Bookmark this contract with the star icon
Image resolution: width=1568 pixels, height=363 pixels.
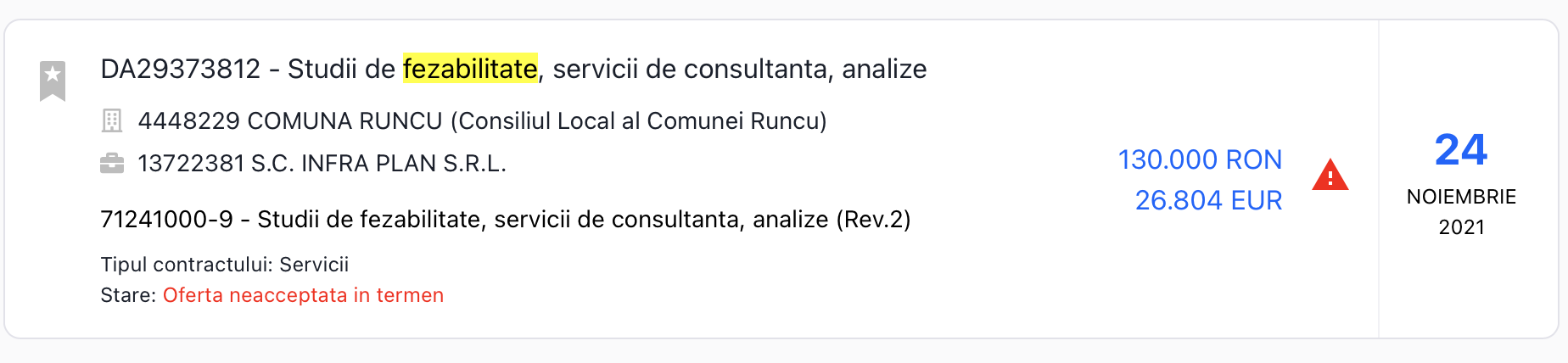53,81
